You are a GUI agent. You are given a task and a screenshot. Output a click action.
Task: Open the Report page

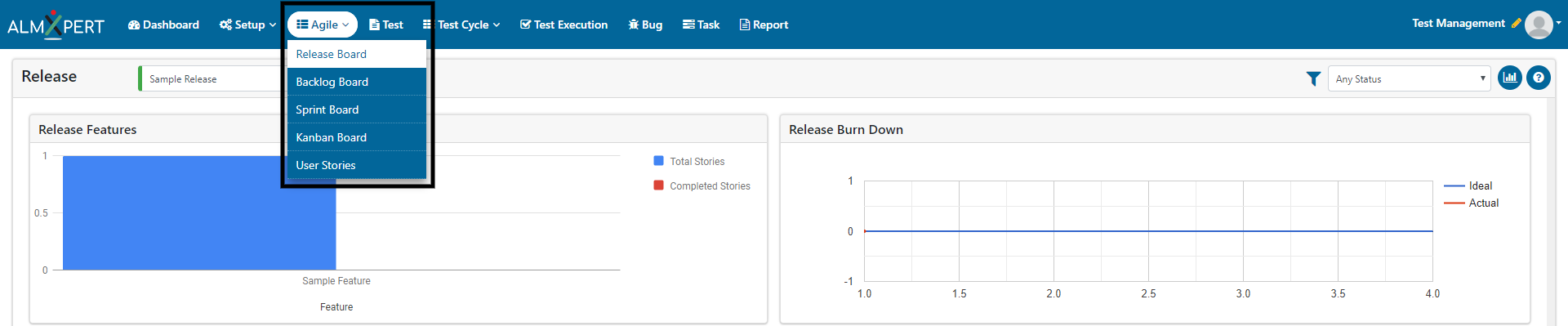point(764,25)
